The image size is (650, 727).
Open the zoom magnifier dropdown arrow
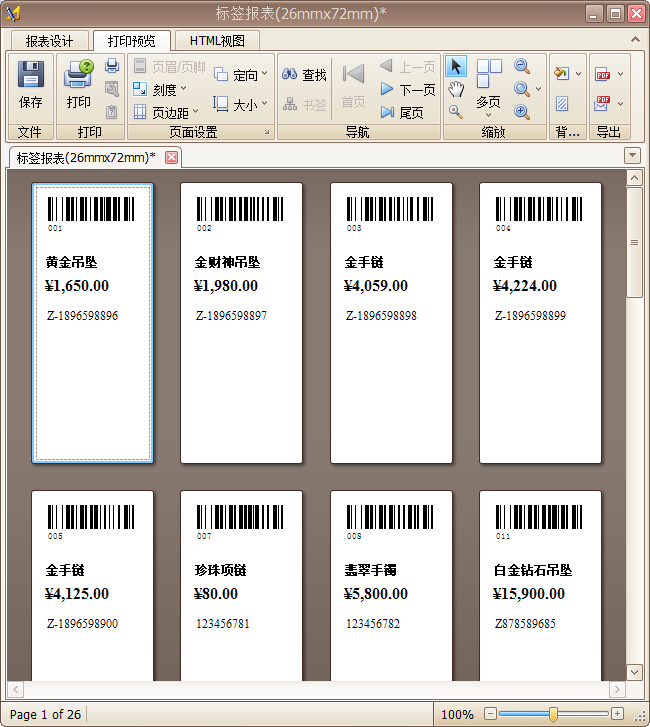pyautogui.click(x=538, y=89)
